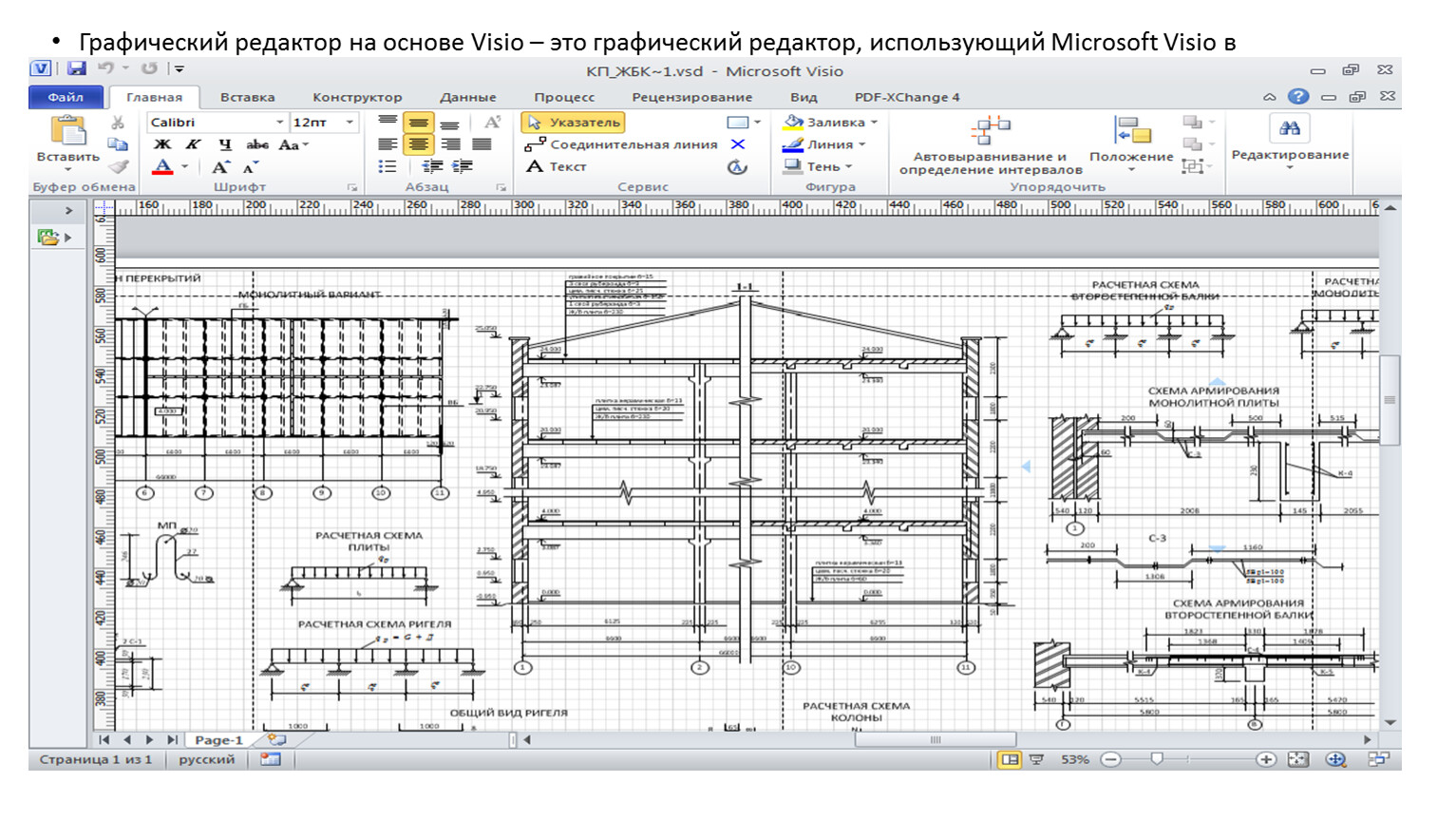The image size is (1456, 821).
Task: Open the Редактирование binoculars menu
Action: coord(1290,143)
